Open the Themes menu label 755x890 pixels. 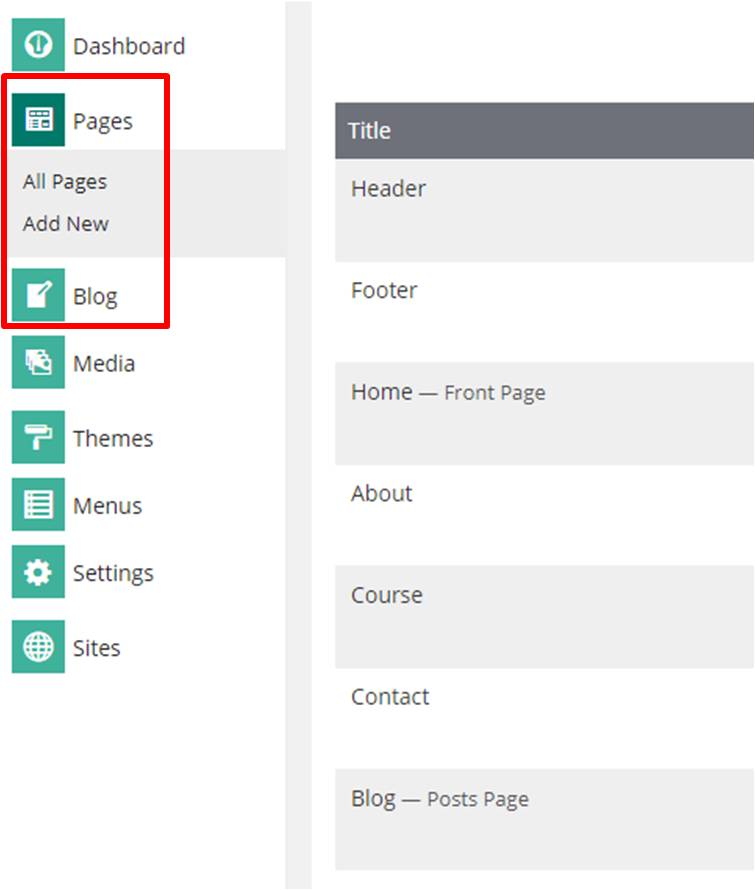pyautogui.click(x=113, y=438)
